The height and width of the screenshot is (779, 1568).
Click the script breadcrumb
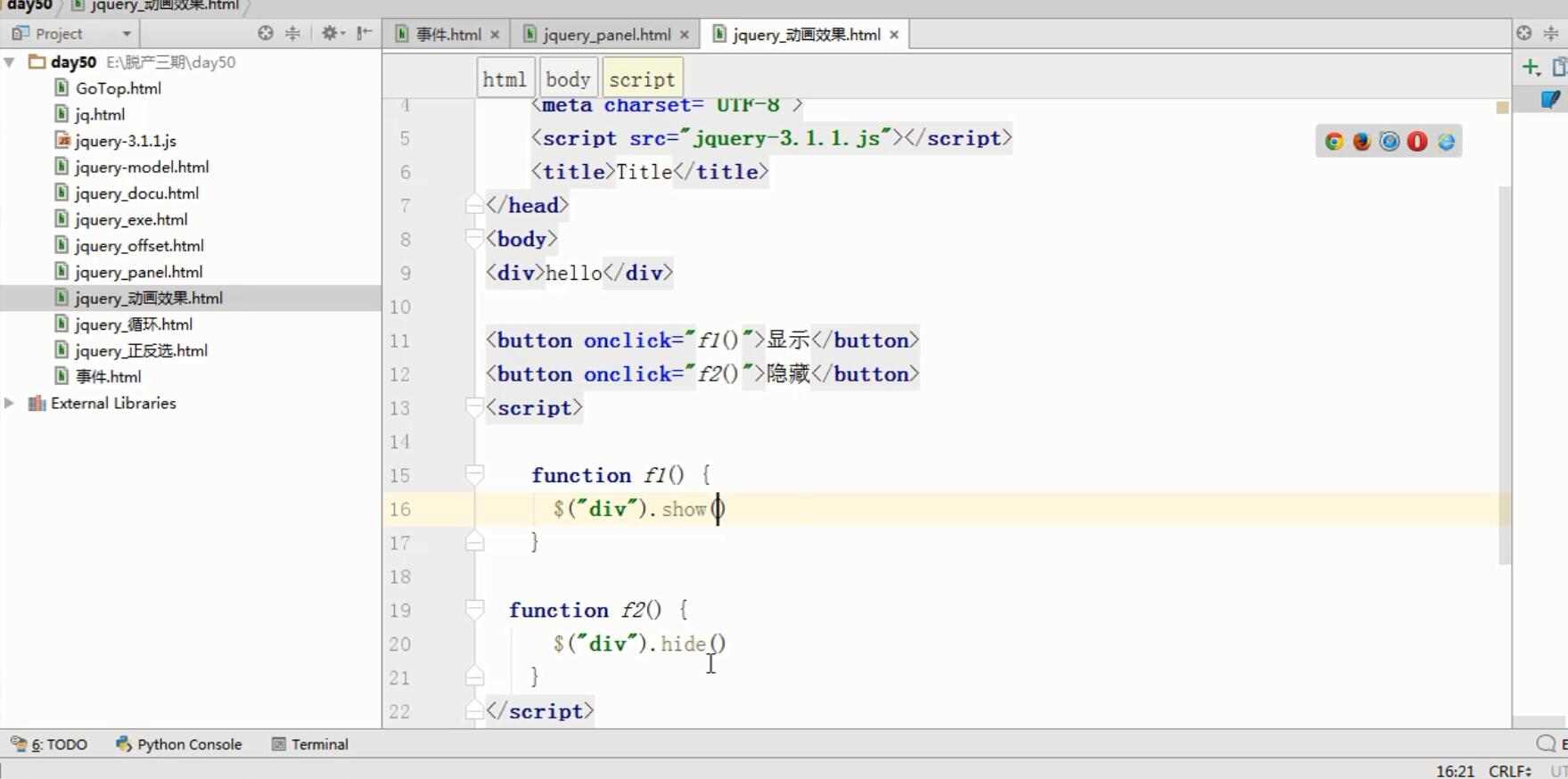pyautogui.click(x=642, y=79)
